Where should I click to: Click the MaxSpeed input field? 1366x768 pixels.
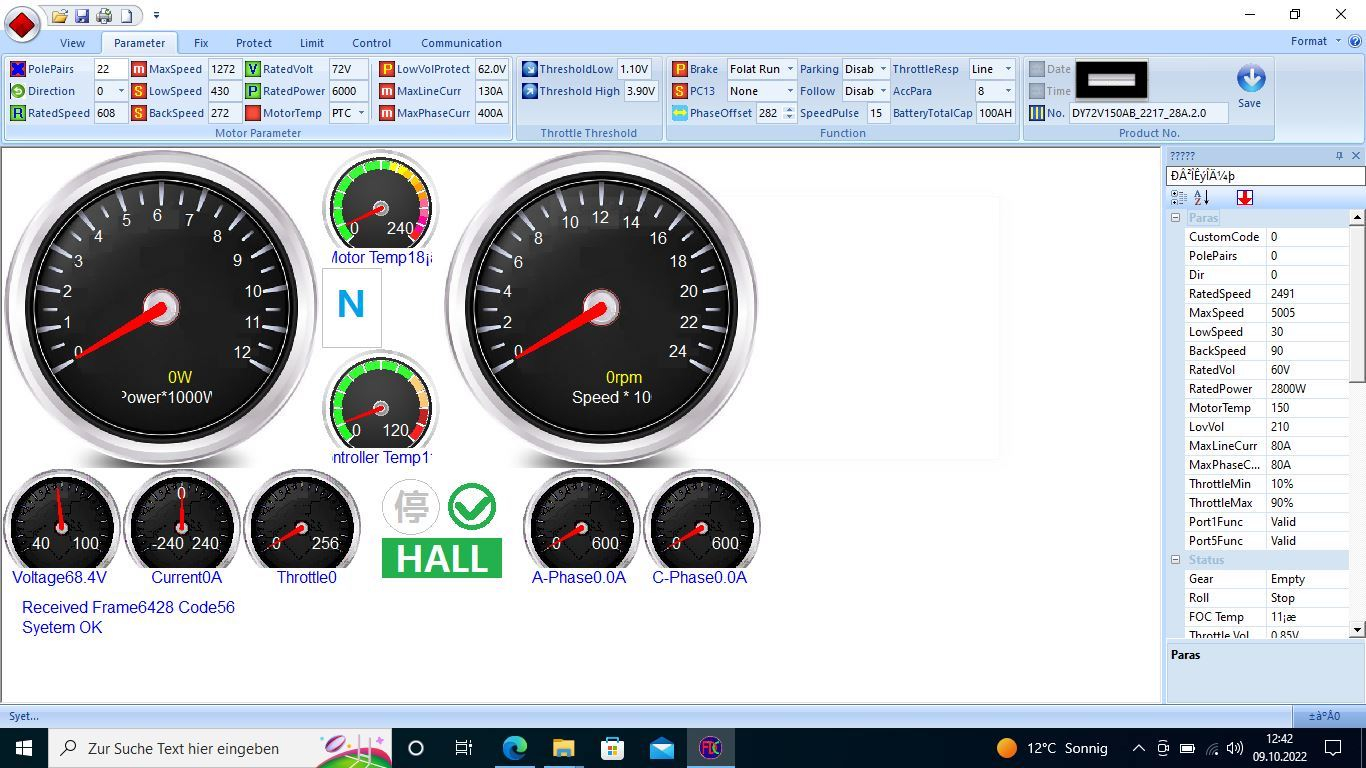[x=223, y=69]
